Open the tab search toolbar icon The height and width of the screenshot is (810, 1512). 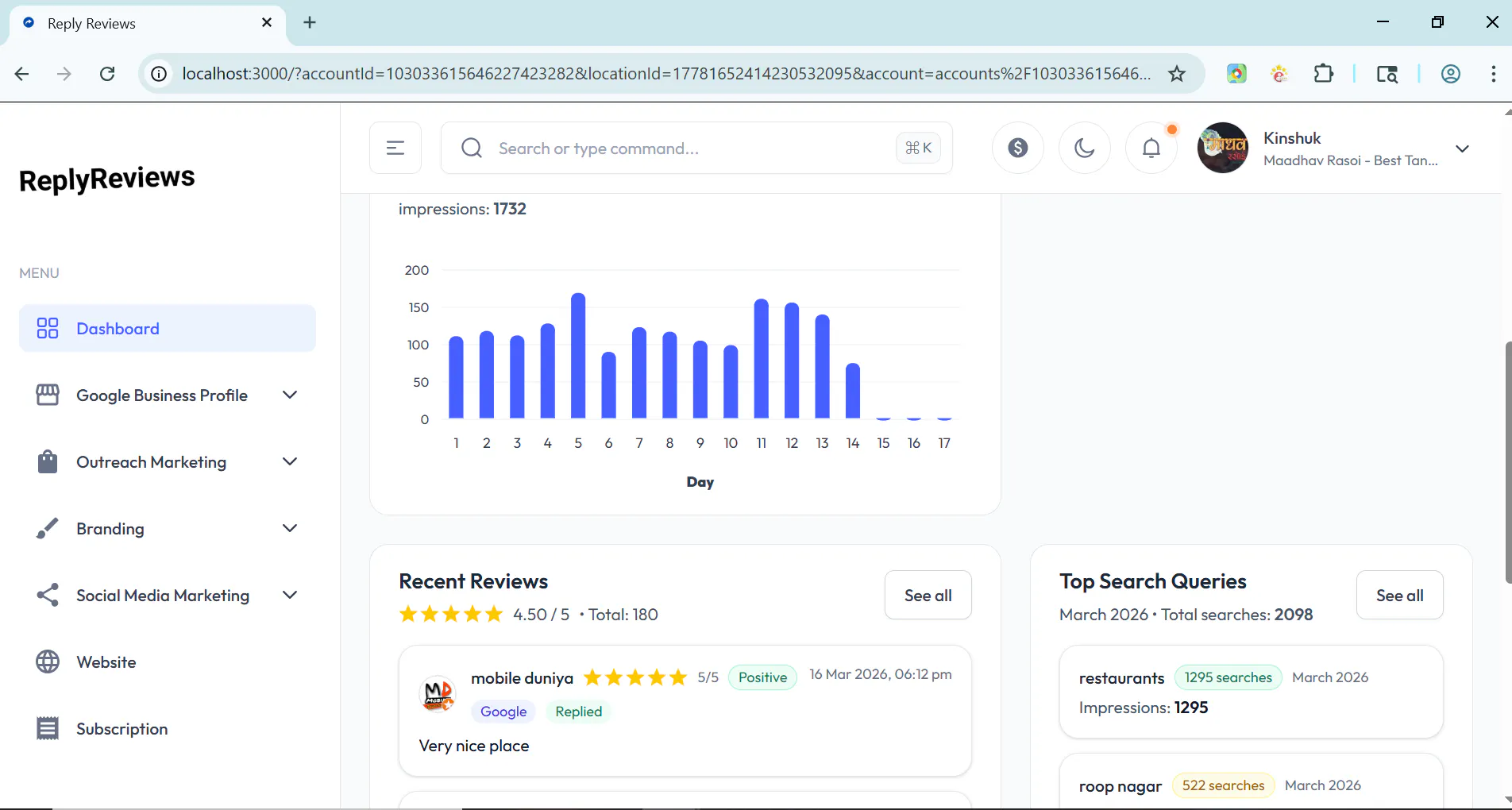tap(1387, 74)
